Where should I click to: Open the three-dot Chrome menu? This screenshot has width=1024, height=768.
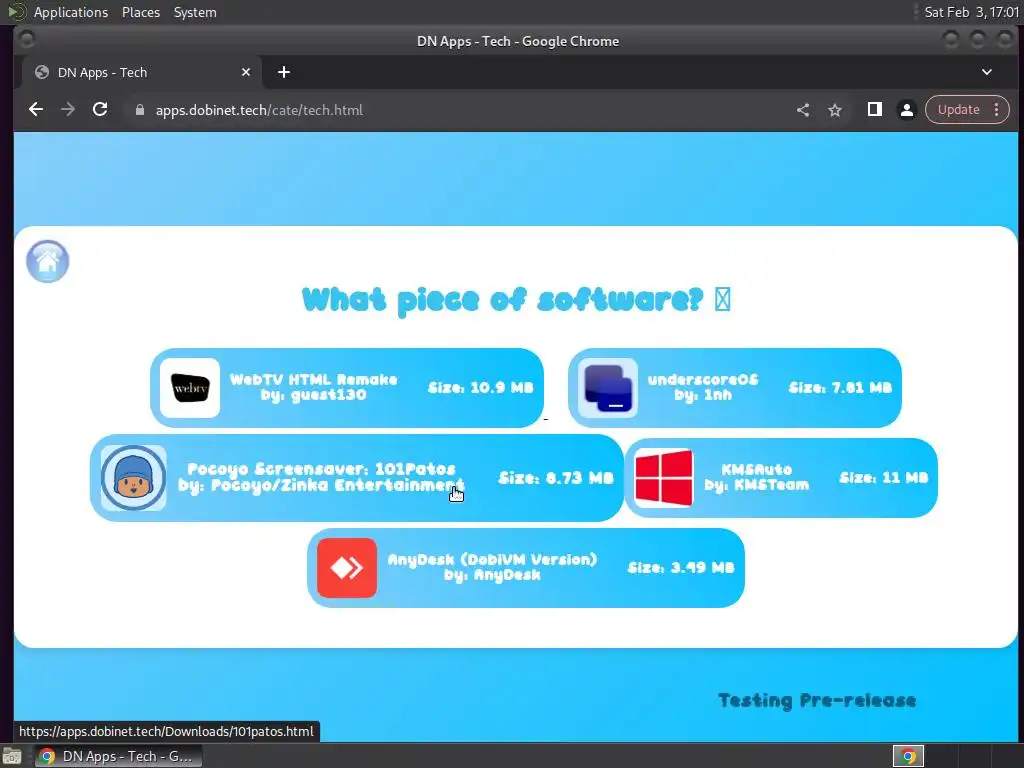pyautogui.click(x=997, y=110)
